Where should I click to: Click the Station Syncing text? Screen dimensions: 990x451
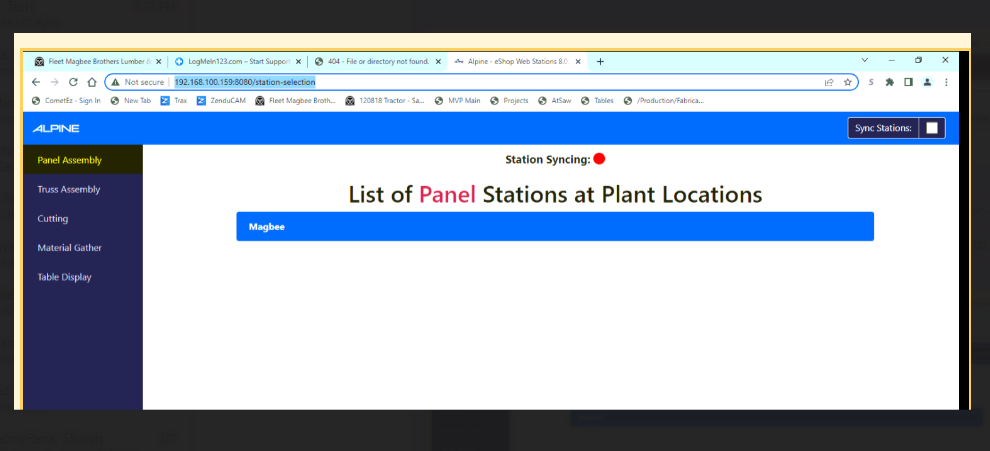547,160
